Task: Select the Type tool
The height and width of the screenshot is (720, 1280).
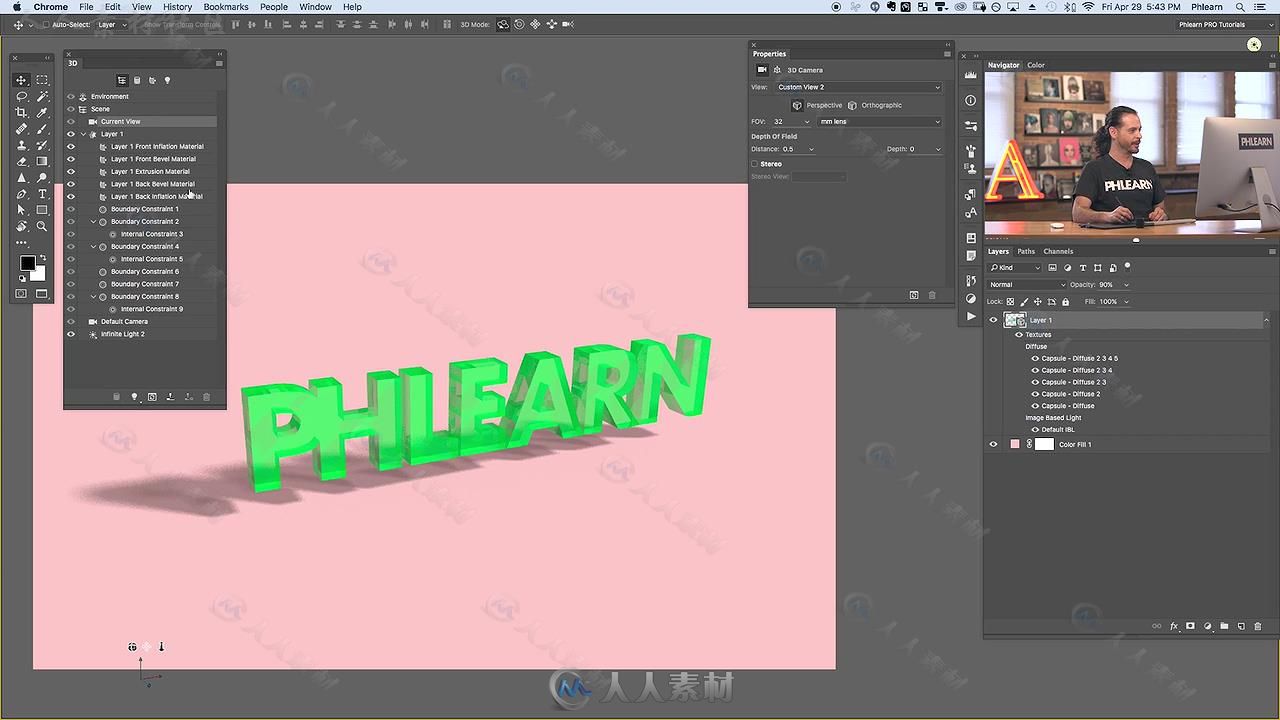Action: click(42, 194)
